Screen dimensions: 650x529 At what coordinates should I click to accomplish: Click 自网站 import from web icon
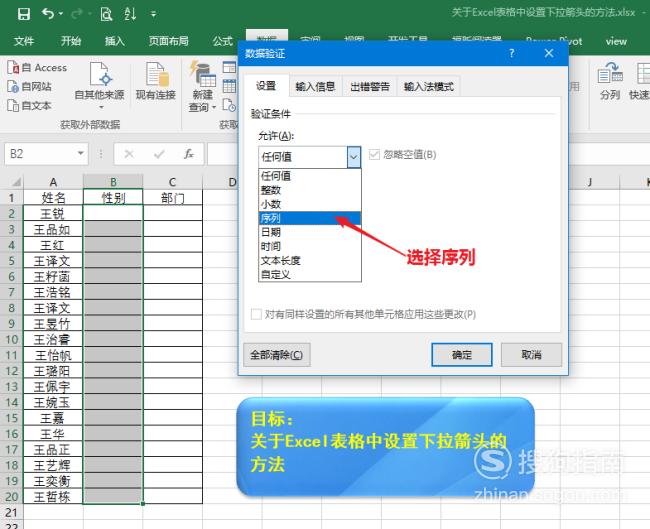click(x=29, y=87)
